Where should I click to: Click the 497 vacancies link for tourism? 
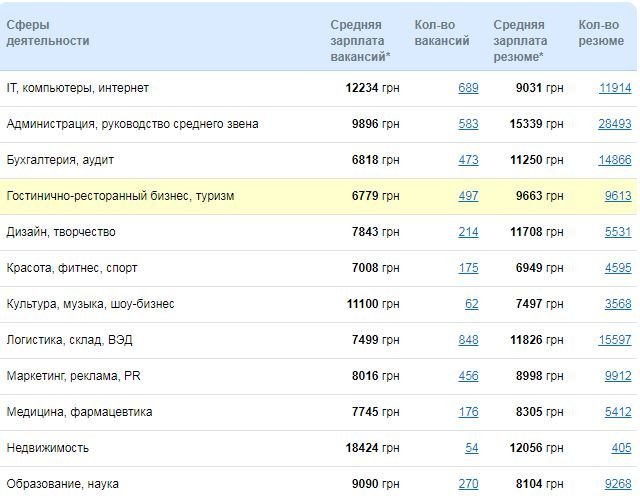click(468, 196)
